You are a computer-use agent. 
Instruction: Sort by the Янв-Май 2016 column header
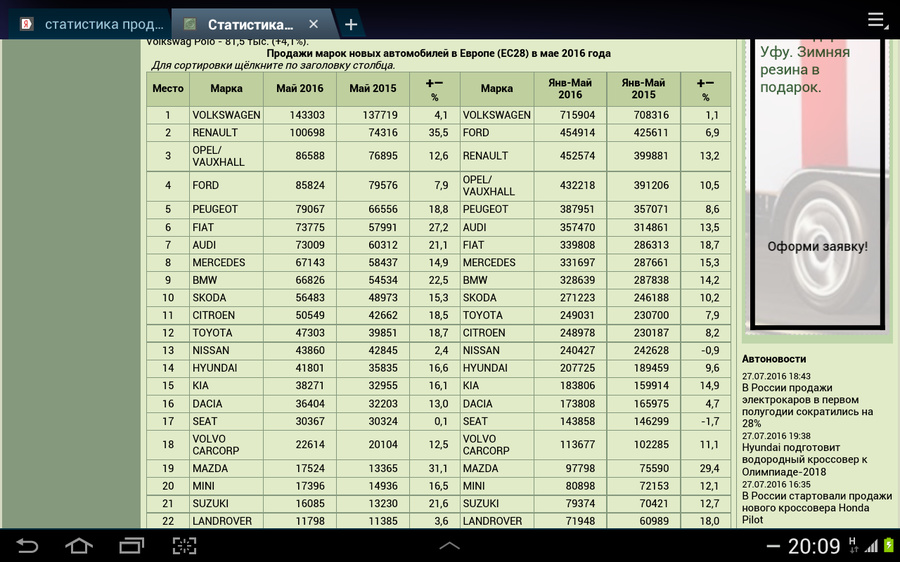[x=570, y=88]
